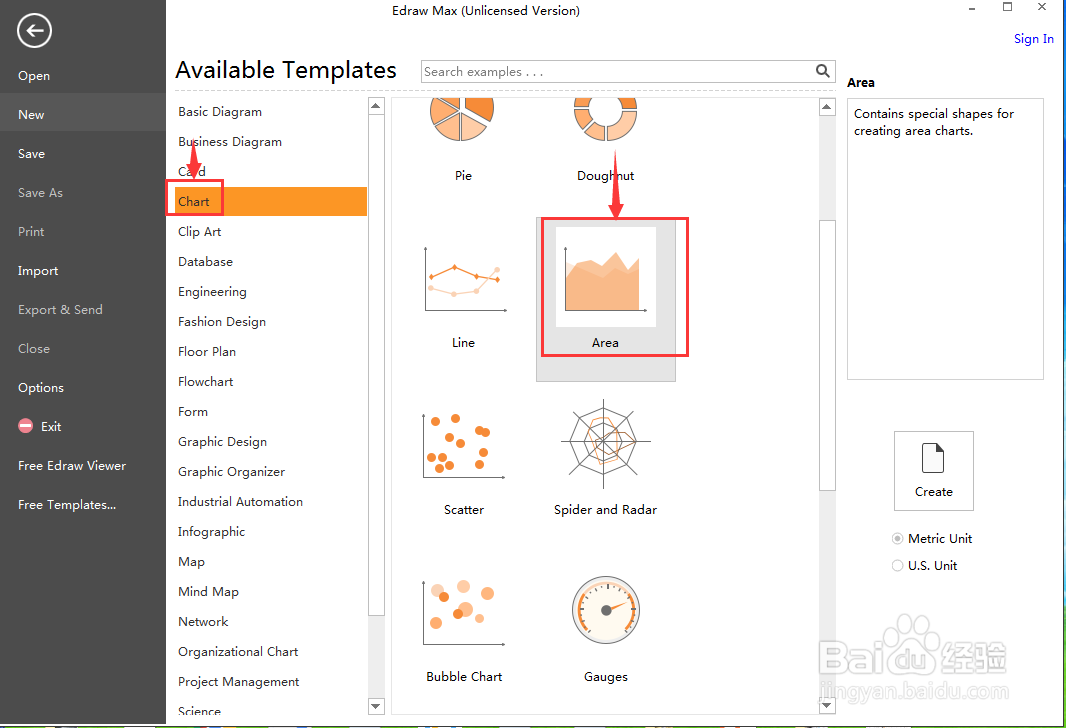This screenshot has width=1066, height=728.
Task: Click the category list scrollbar thumb
Action: (376, 365)
